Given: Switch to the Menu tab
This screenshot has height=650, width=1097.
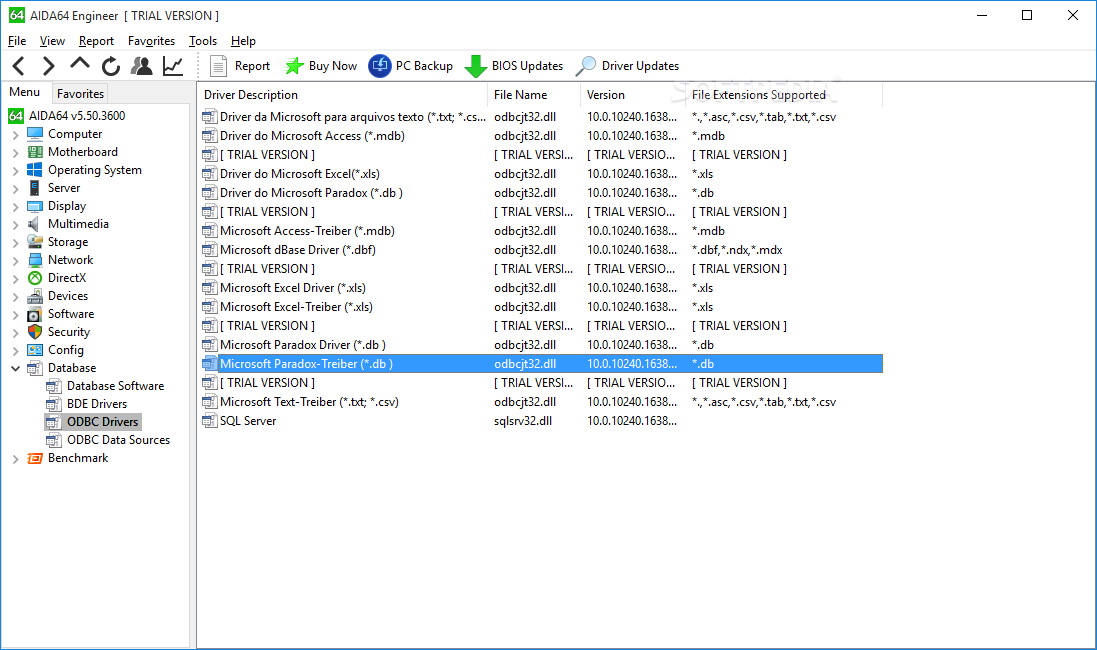Looking at the screenshot, I should (x=24, y=92).
